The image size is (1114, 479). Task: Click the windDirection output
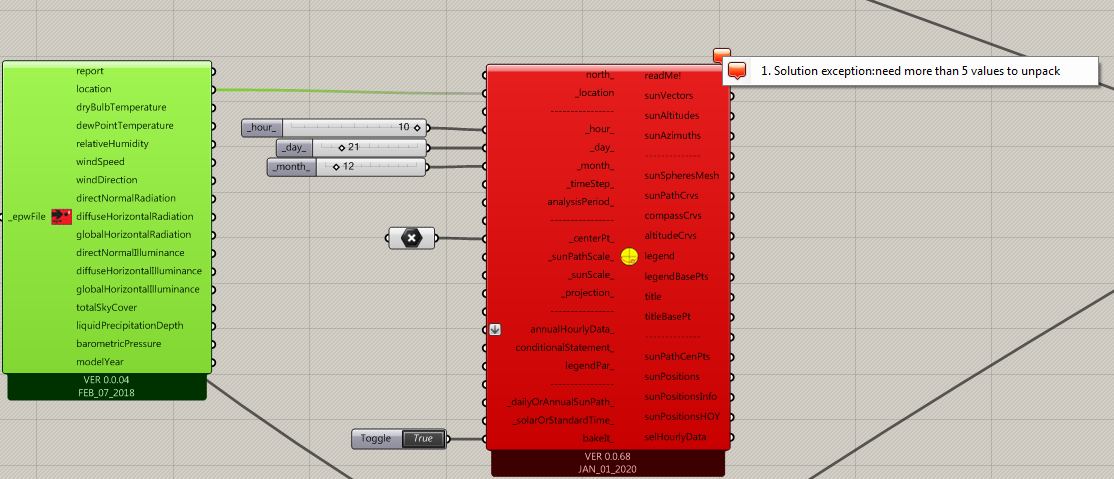coord(107,180)
